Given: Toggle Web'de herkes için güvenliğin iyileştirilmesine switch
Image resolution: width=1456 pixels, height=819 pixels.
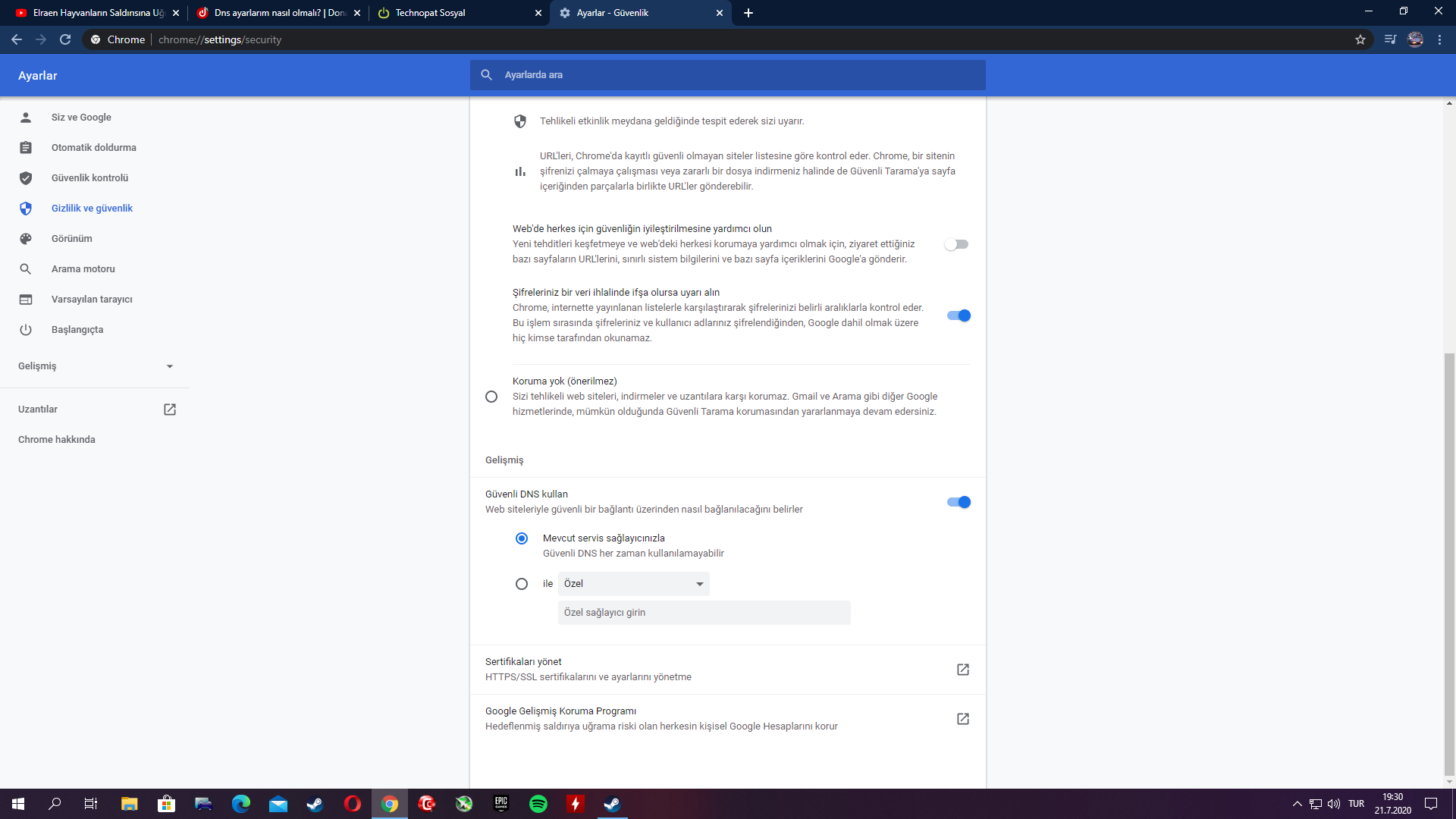Looking at the screenshot, I should click(x=957, y=244).
